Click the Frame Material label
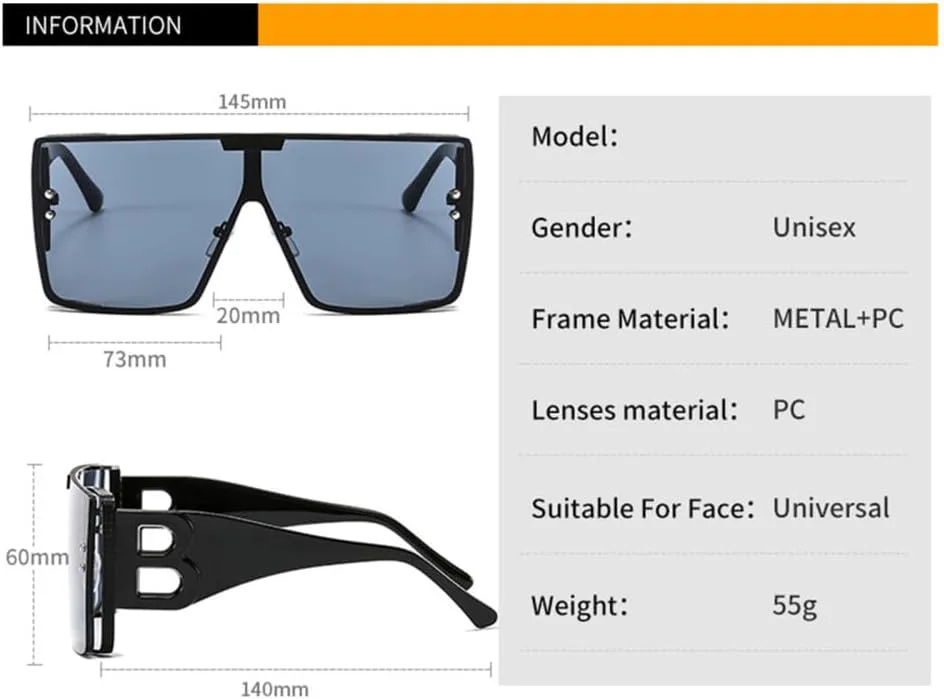 [629, 319]
